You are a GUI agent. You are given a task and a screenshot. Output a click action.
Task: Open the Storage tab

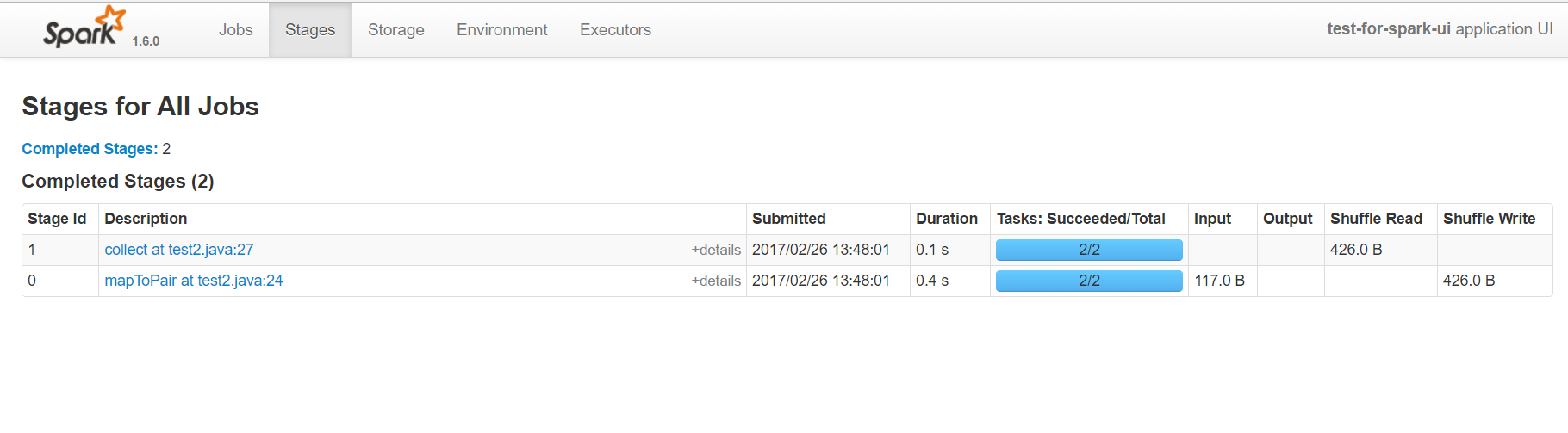click(395, 30)
